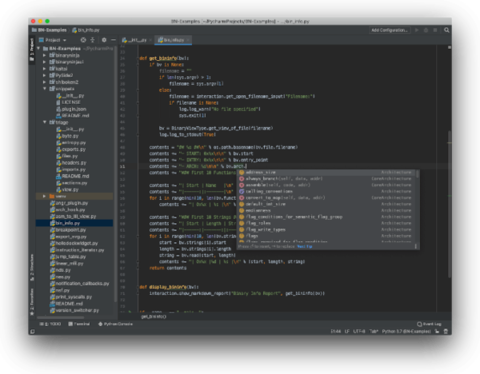The image size is (480, 374).
Task: Open the Terminal tool window tab
Action: 79,324
